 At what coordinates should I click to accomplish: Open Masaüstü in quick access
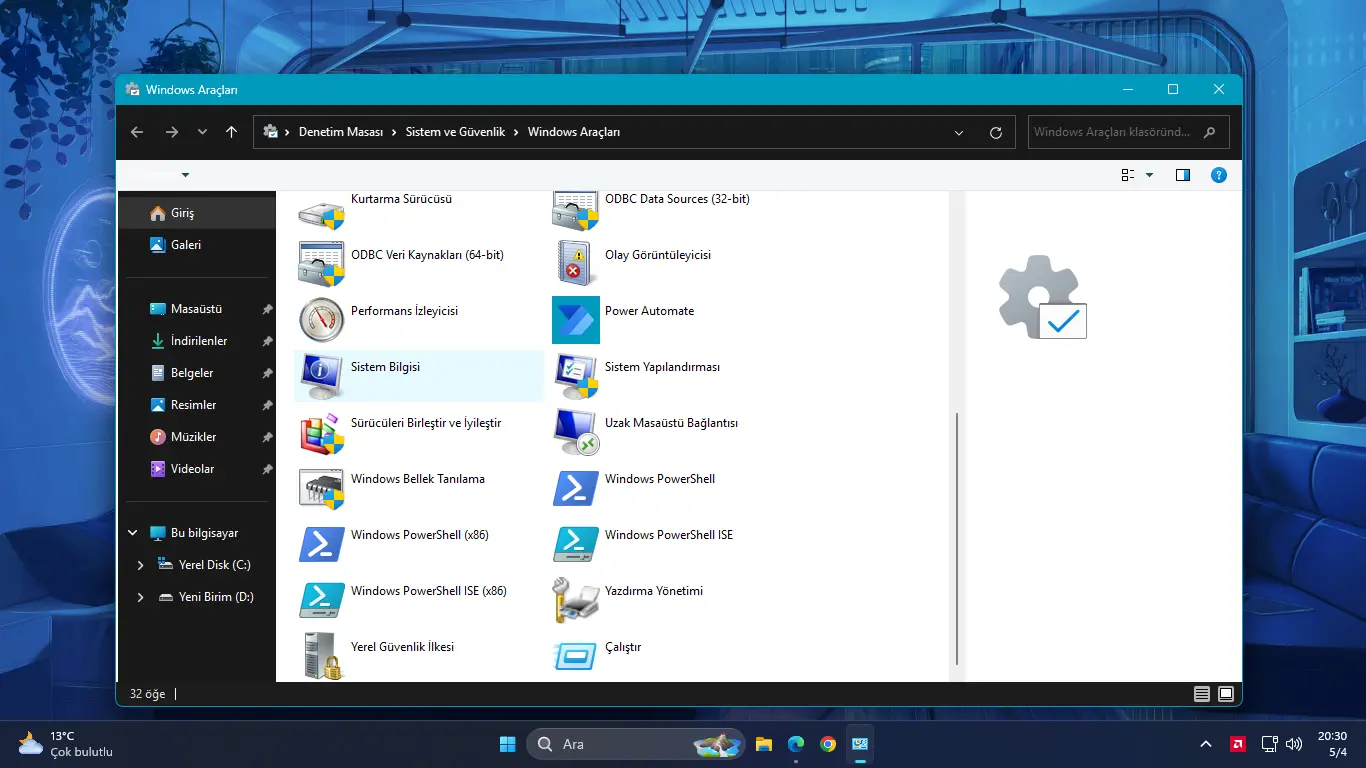click(196, 309)
